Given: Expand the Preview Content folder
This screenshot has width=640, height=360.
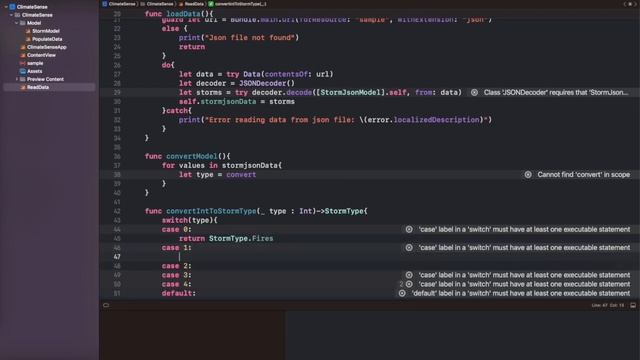Looking at the screenshot, I should (x=17, y=79).
